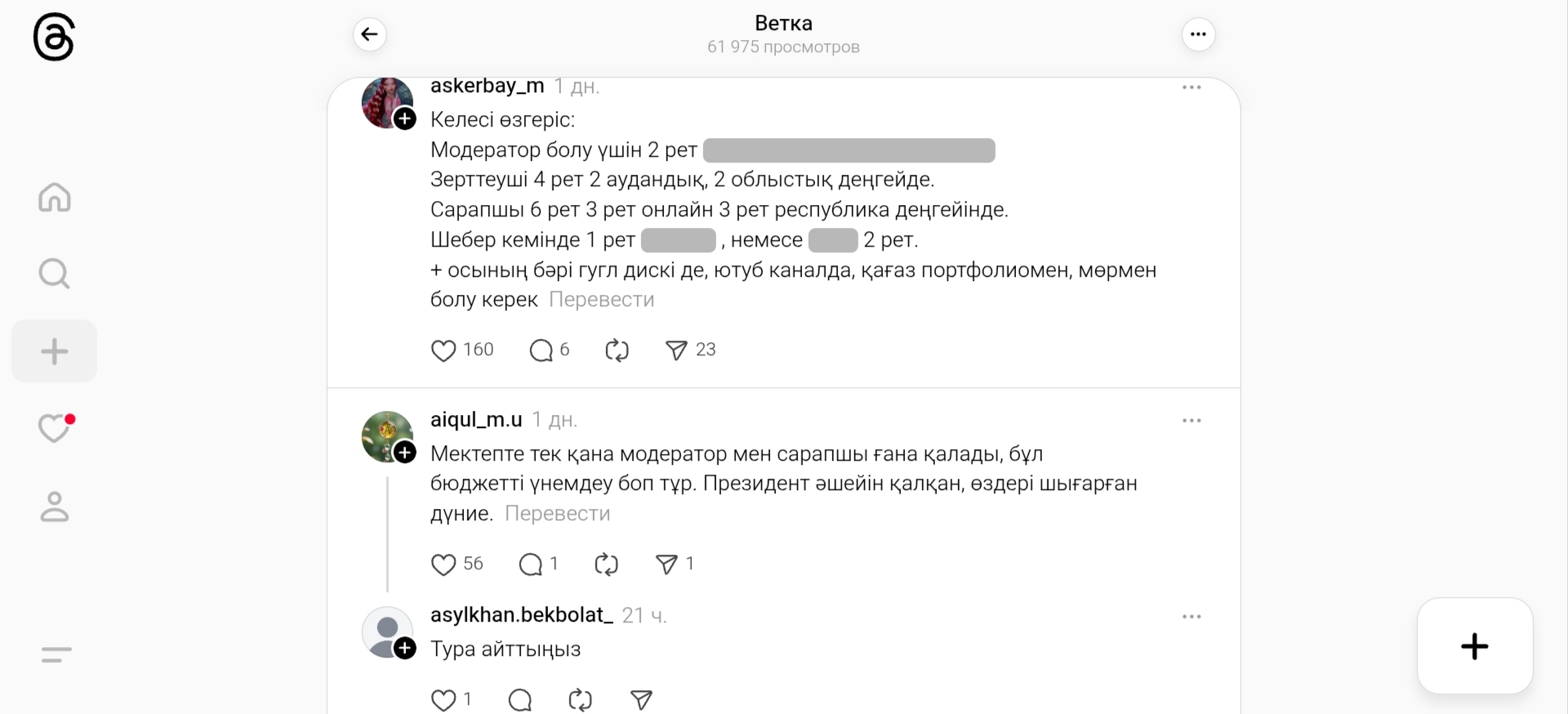The image size is (1568, 714).
Task: Open the asylkhan.bekbolat_ profile link
Action: [521, 615]
